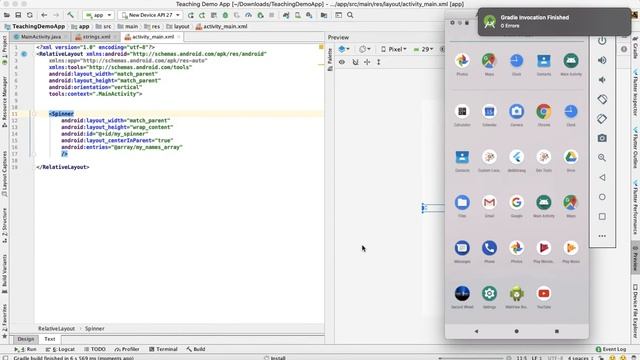Viewport: 640px width, 360px height.
Task: Toggle the preview autoconnect magnet icon
Action: point(355,62)
